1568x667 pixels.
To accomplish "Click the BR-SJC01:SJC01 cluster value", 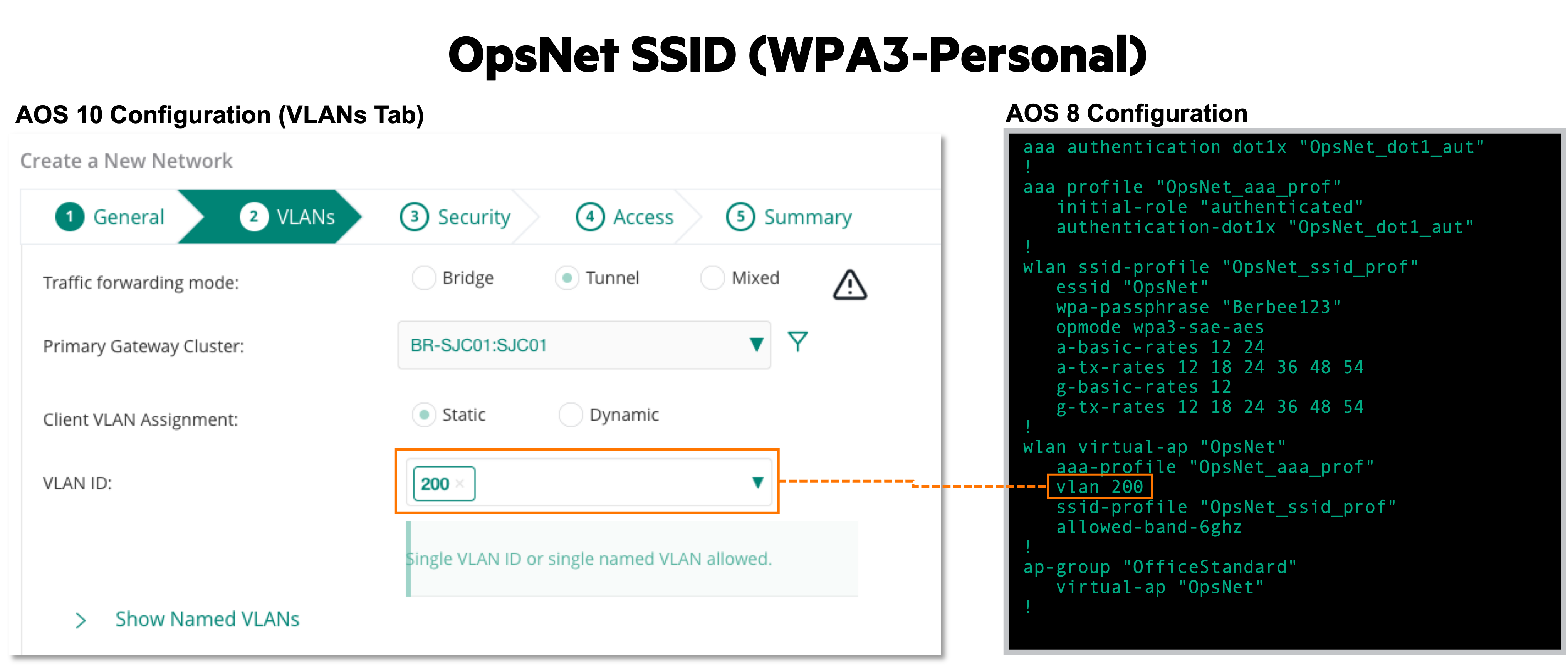I will point(478,345).
